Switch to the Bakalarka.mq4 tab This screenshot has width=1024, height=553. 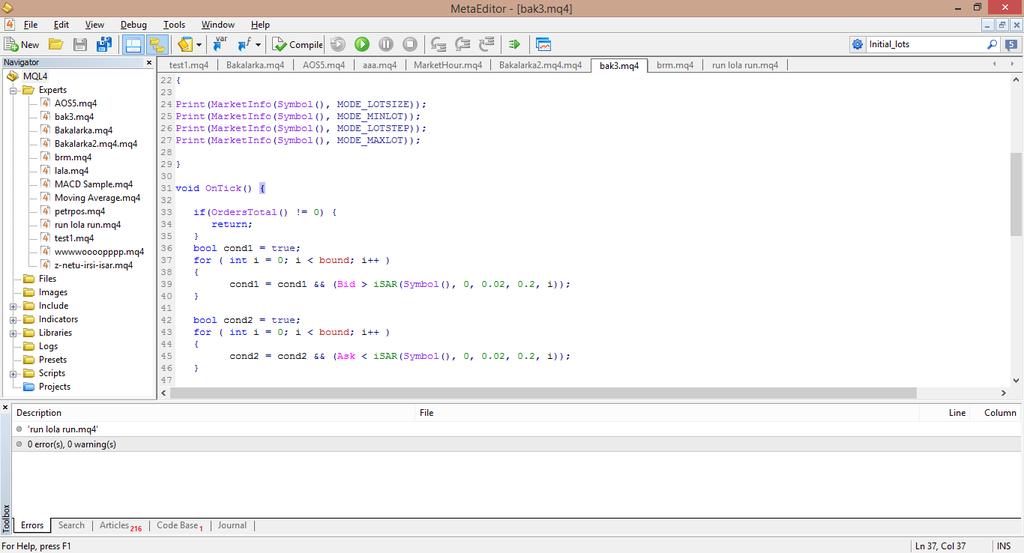(255, 65)
